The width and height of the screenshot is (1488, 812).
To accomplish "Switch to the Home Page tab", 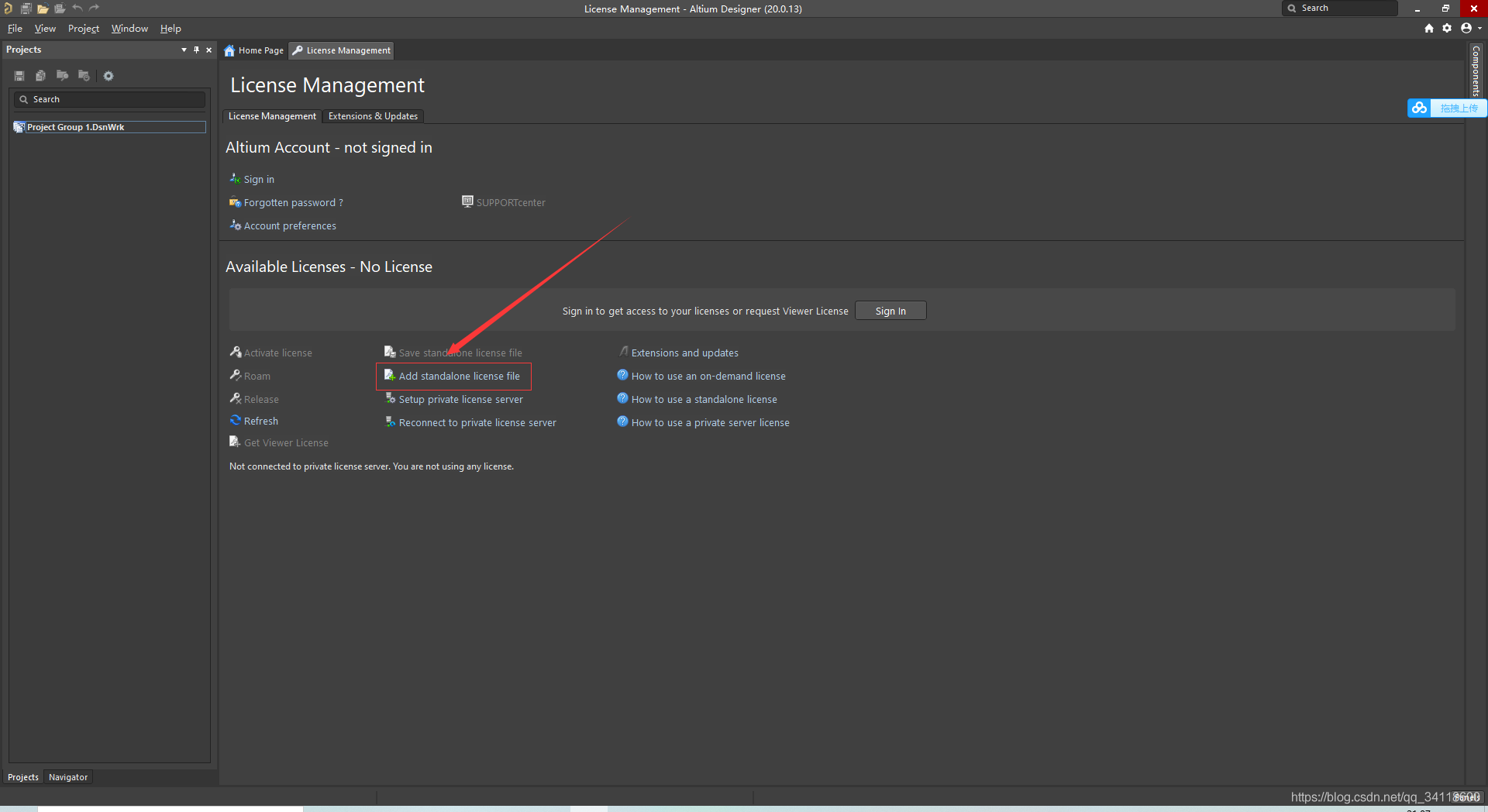I will [254, 50].
